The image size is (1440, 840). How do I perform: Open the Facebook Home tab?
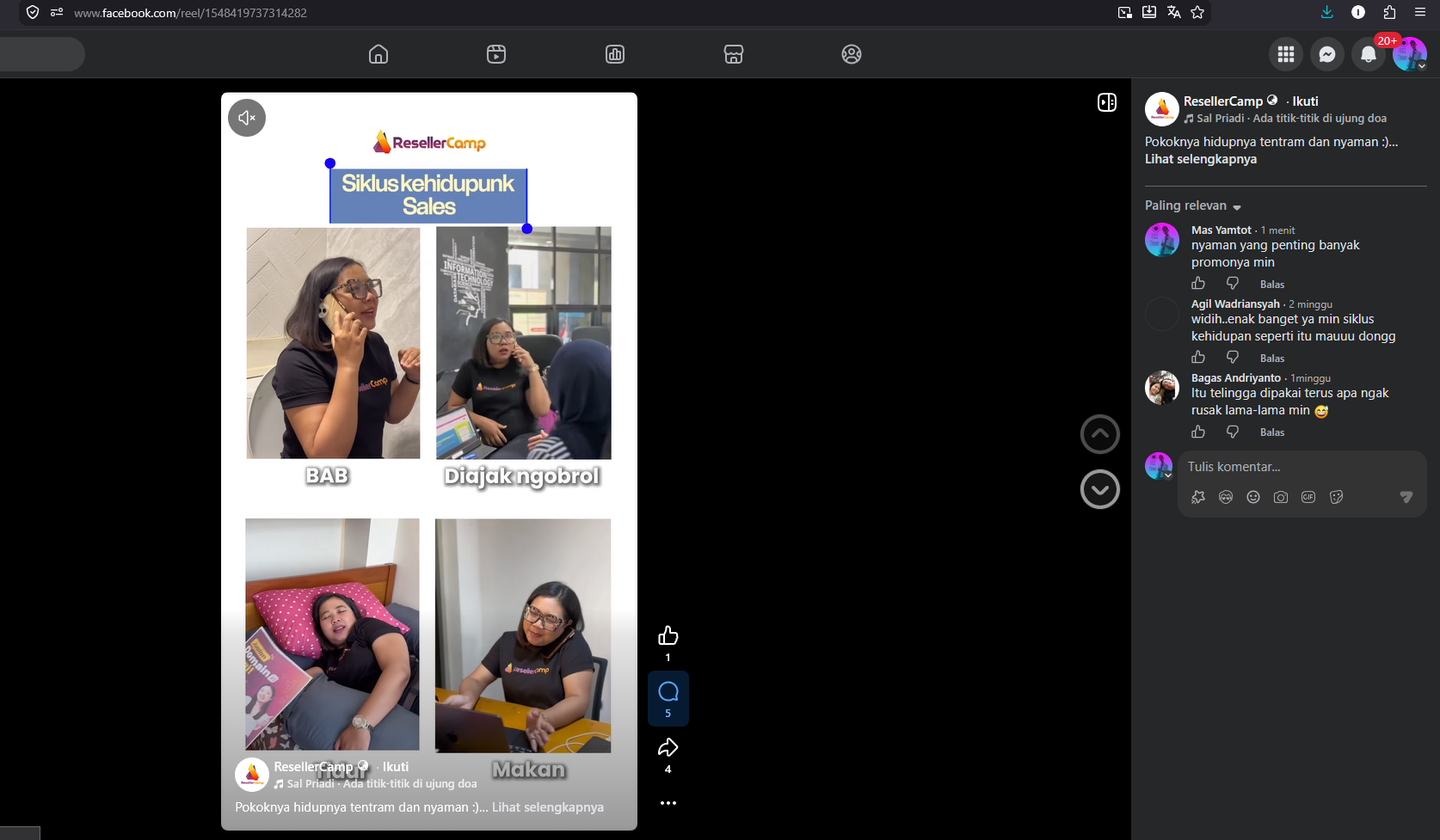pyautogui.click(x=378, y=54)
